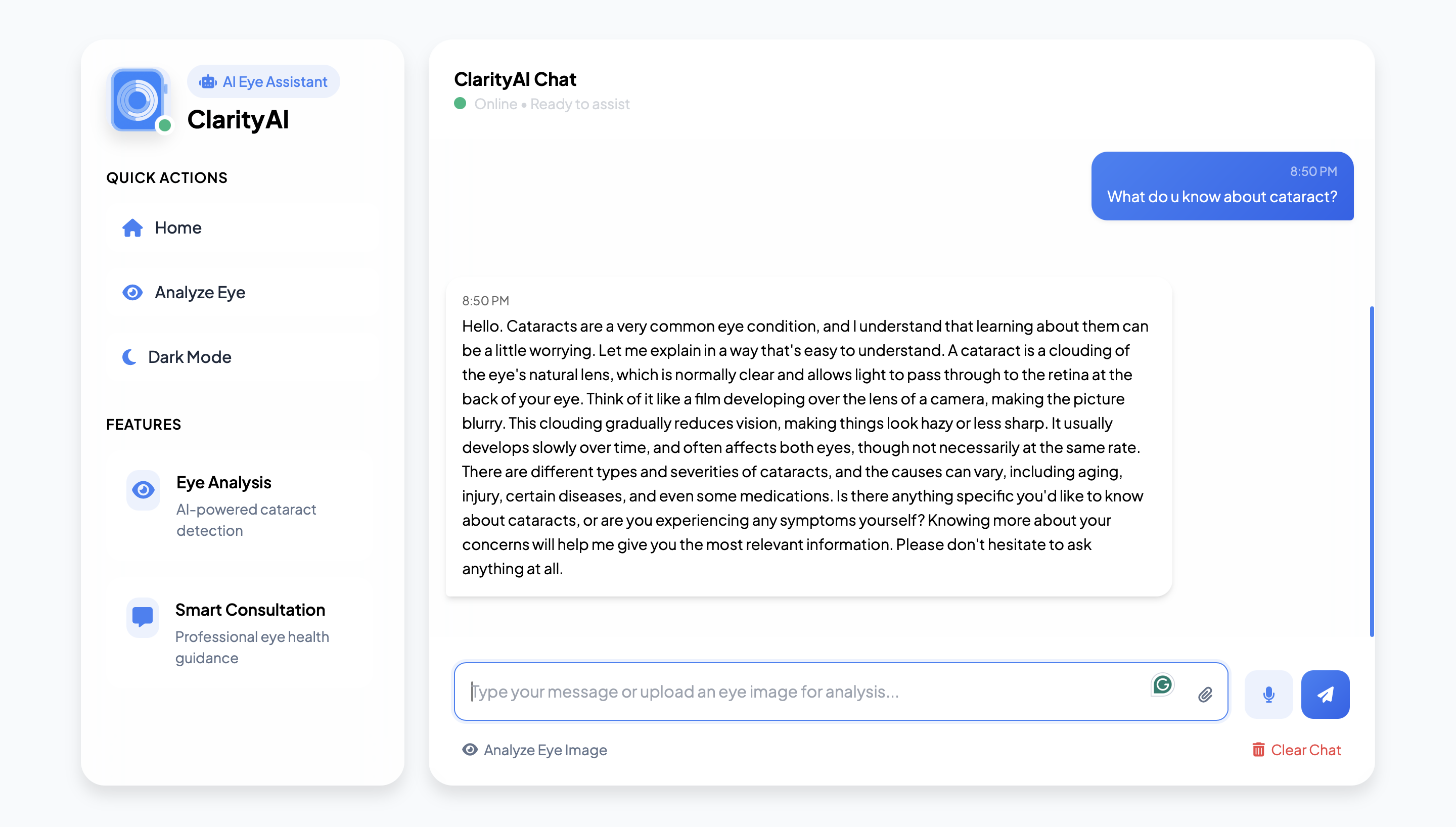This screenshot has height=827, width=1456.
Task: Click the house icon beside Home
Action: [x=132, y=228]
